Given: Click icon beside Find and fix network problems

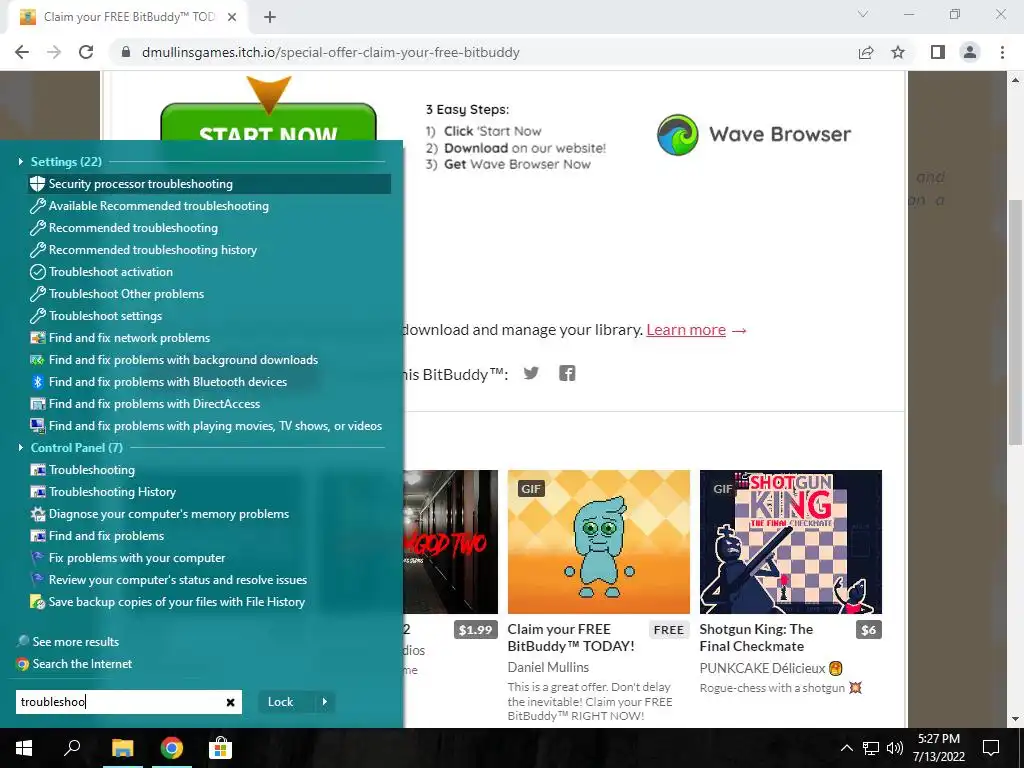Looking at the screenshot, I should (x=37, y=338).
